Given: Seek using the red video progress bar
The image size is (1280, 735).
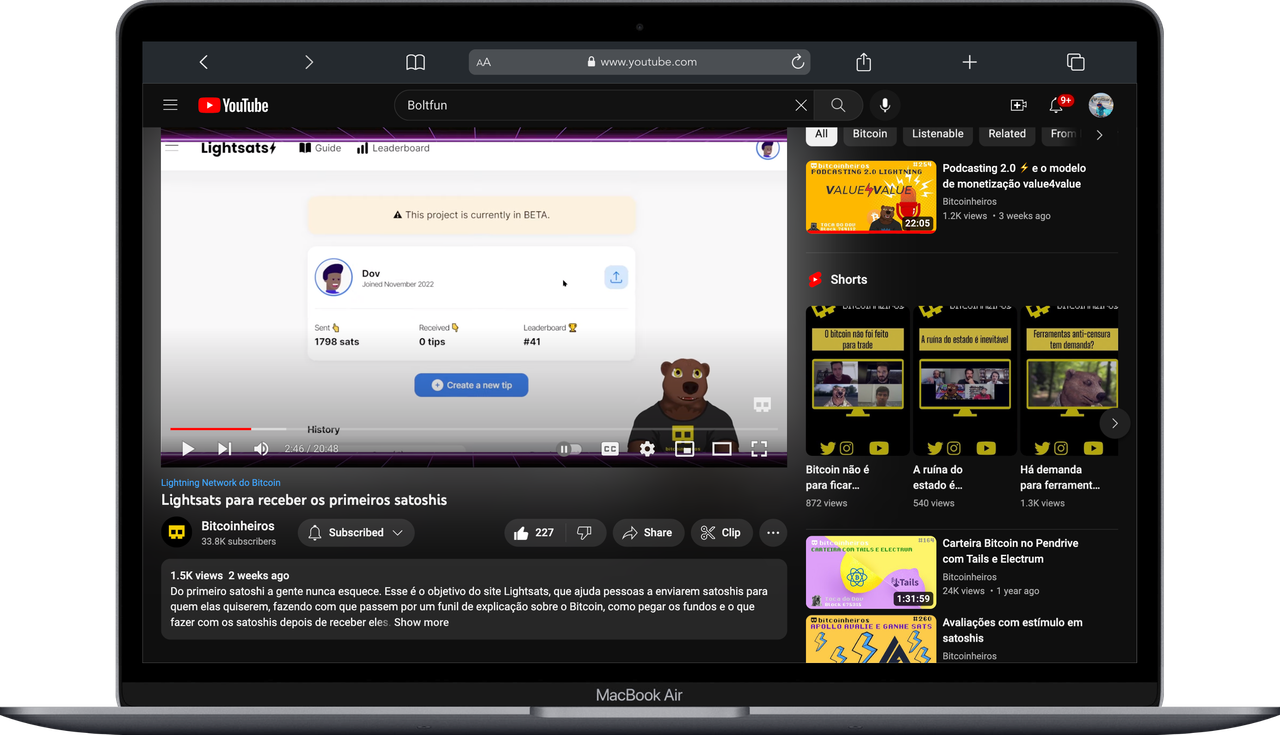Looking at the screenshot, I should click(x=474, y=429).
